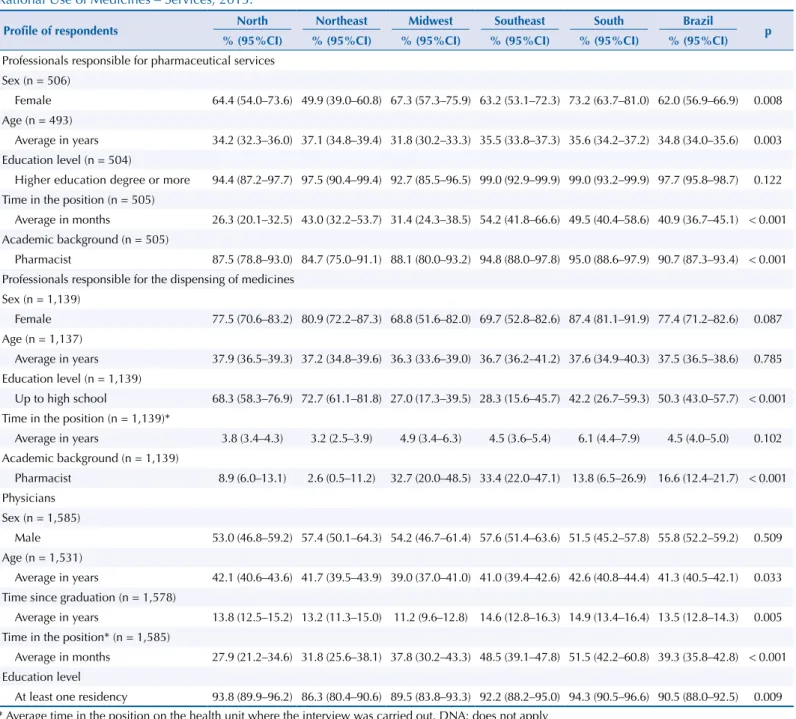Image resolution: width=796 pixels, height=719 pixels.
Task: Click Midwest value 39.0 (37.0–41.0)
Action: tap(430, 577)
